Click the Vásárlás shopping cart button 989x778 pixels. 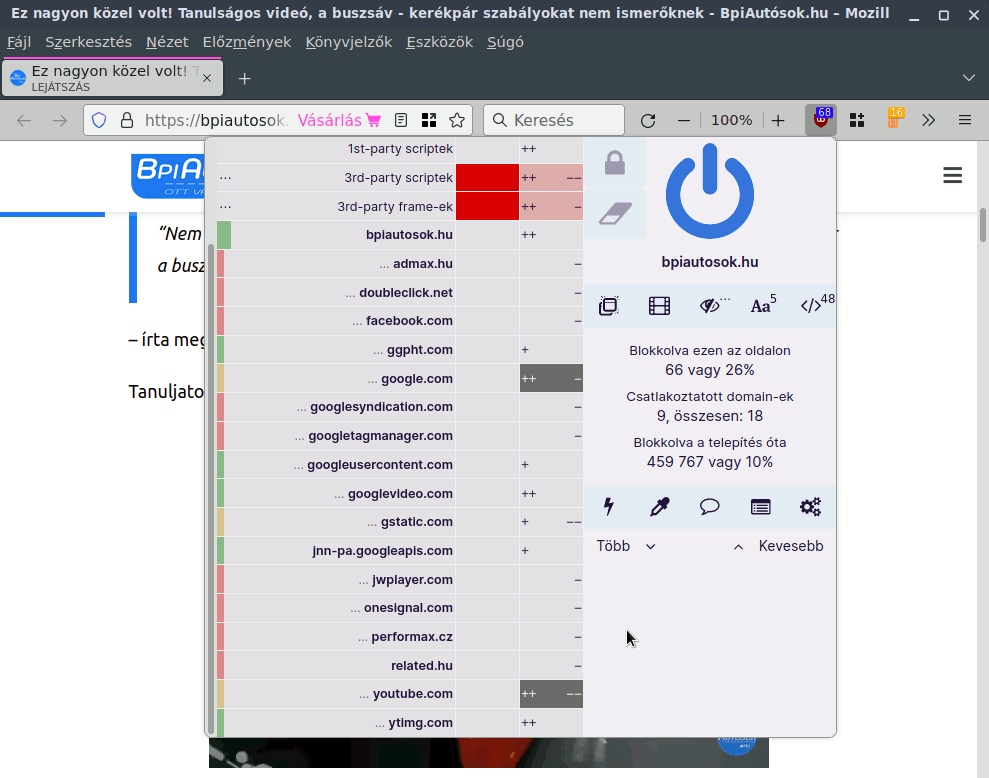339,120
